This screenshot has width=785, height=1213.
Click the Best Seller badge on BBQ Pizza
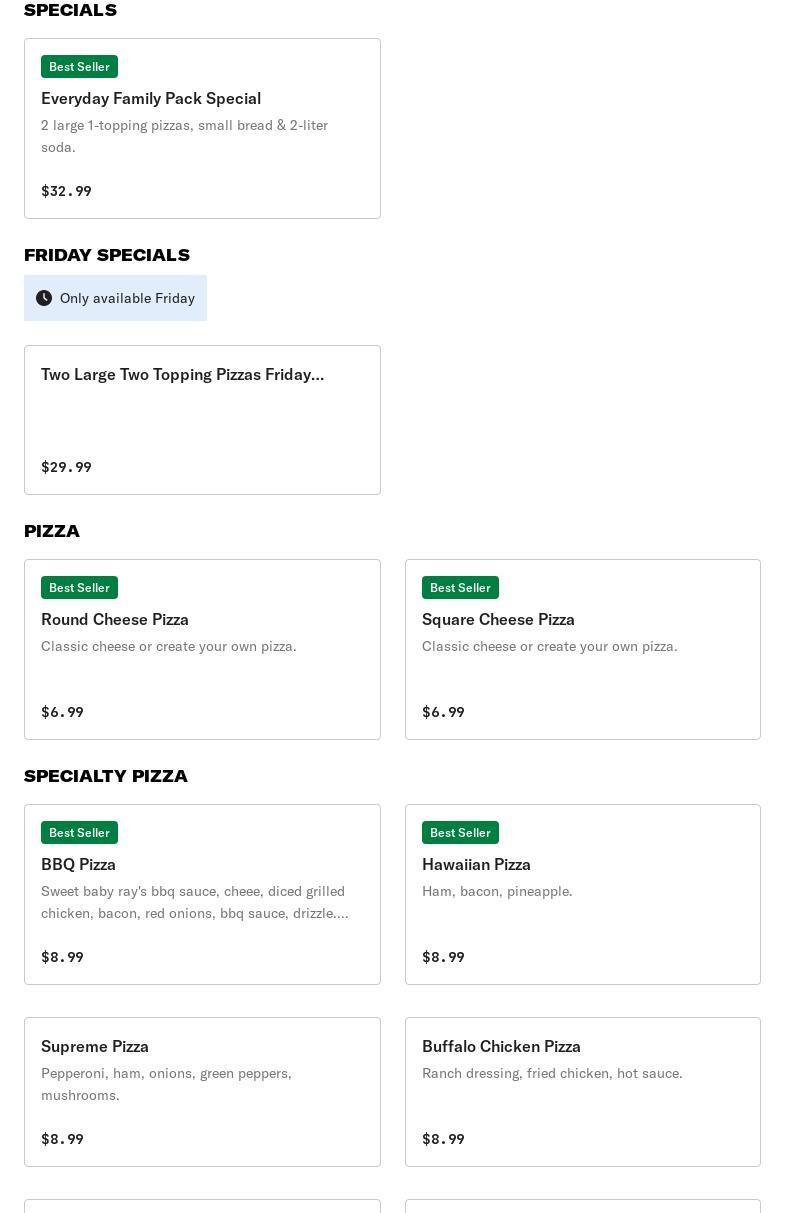click(79, 833)
